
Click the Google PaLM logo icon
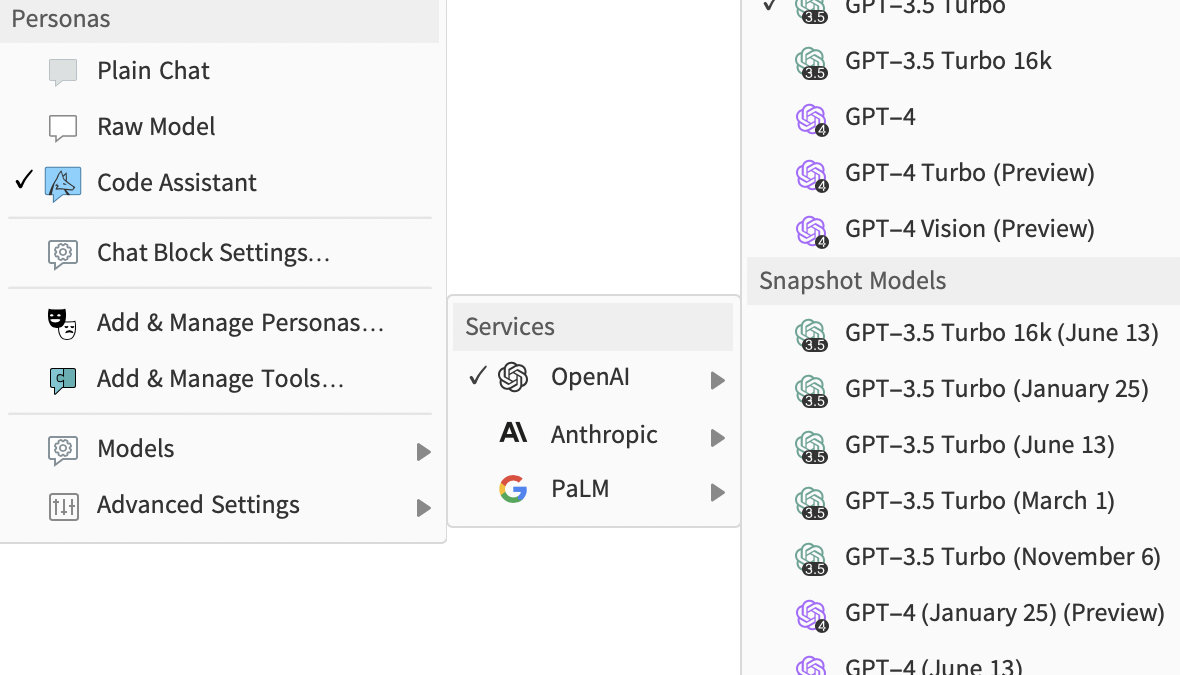point(513,489)
